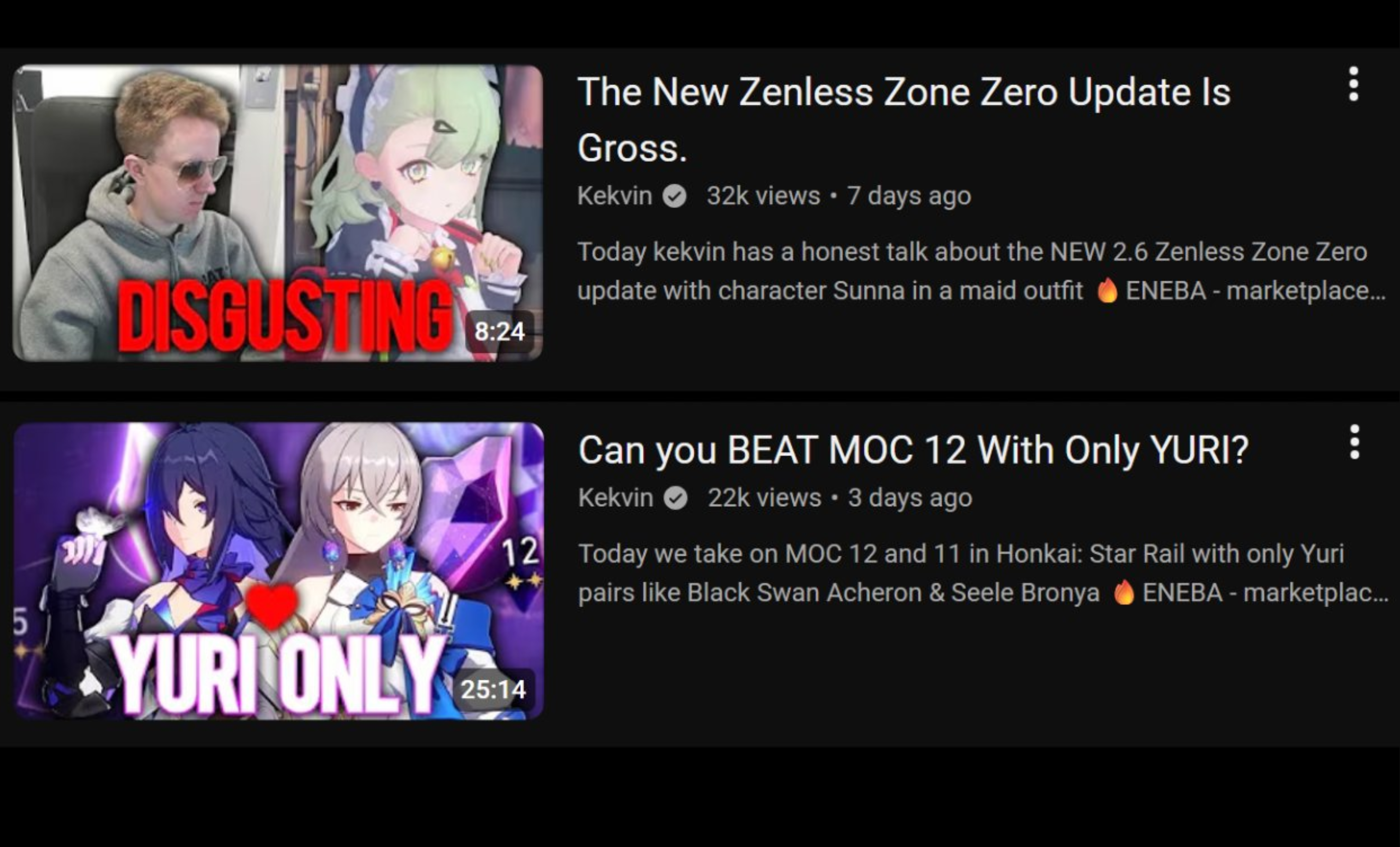The height and width of the screenshot is (847, 1400).
Task: Click '22k views' metadata text
Action: [x=765, y=498]
